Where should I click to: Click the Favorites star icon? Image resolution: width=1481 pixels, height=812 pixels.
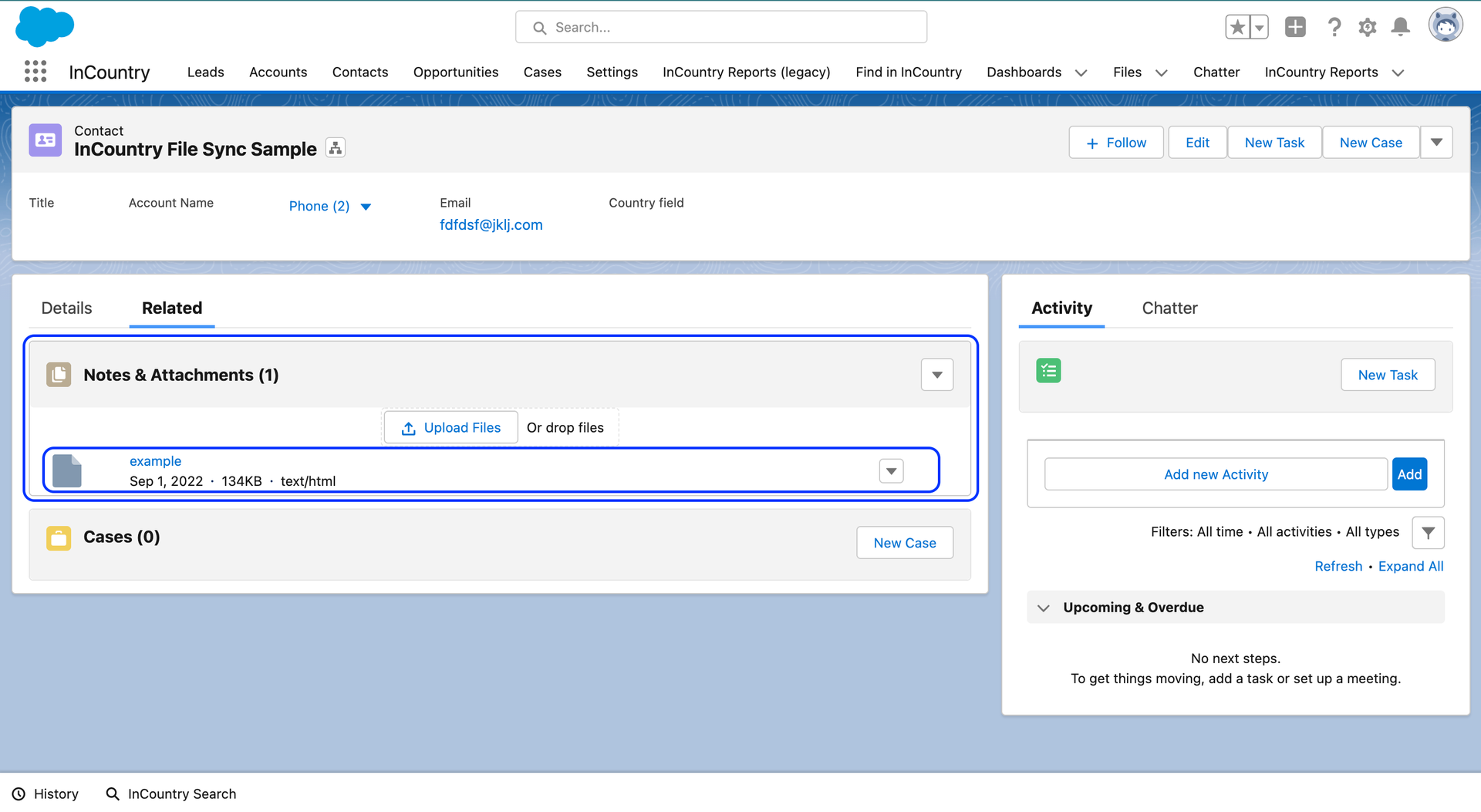1237,28
